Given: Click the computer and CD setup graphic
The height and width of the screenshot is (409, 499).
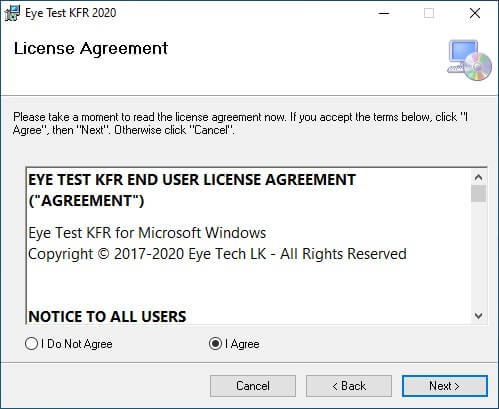Looking at the screenshot, I should 469,60.
